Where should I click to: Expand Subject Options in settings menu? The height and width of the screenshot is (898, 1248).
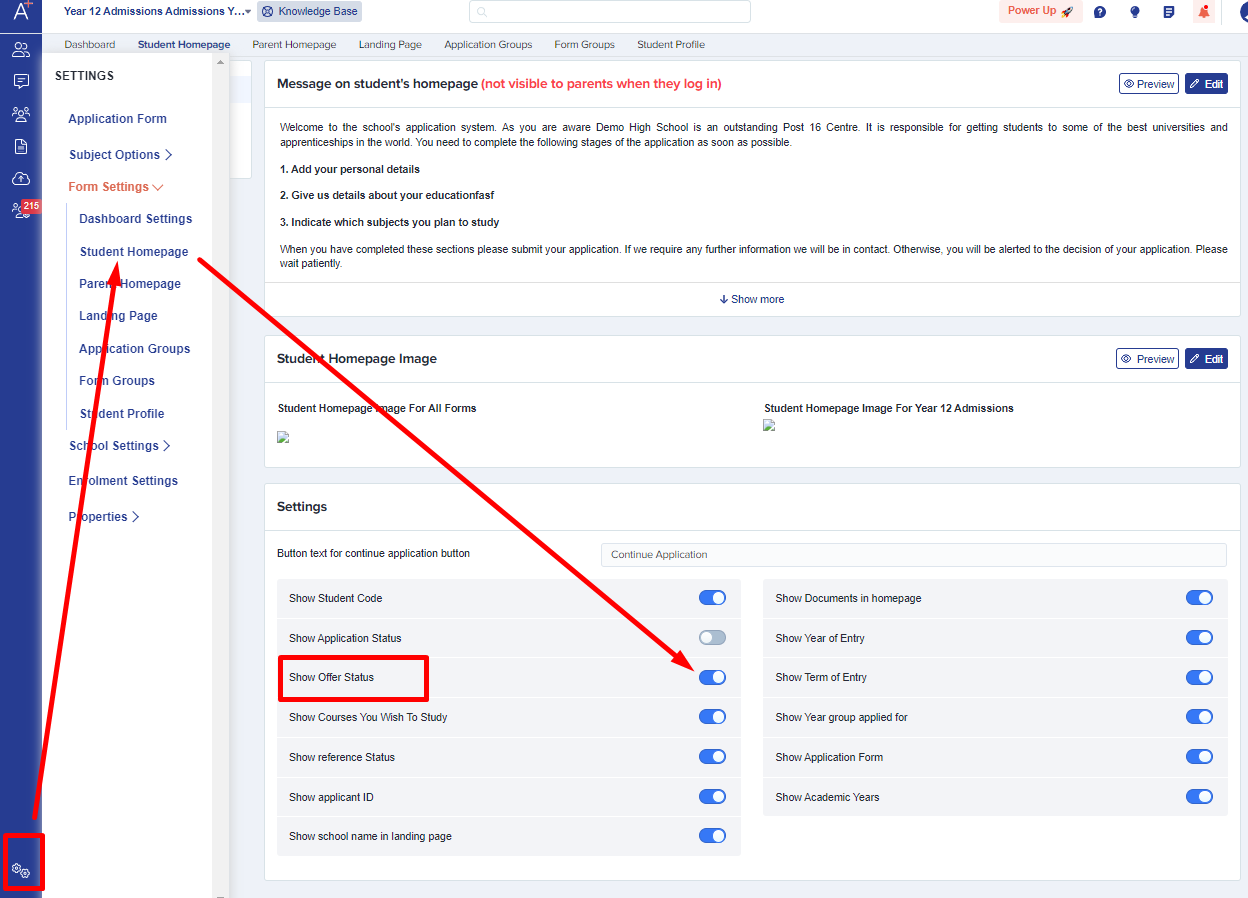[x=120, y=155]
